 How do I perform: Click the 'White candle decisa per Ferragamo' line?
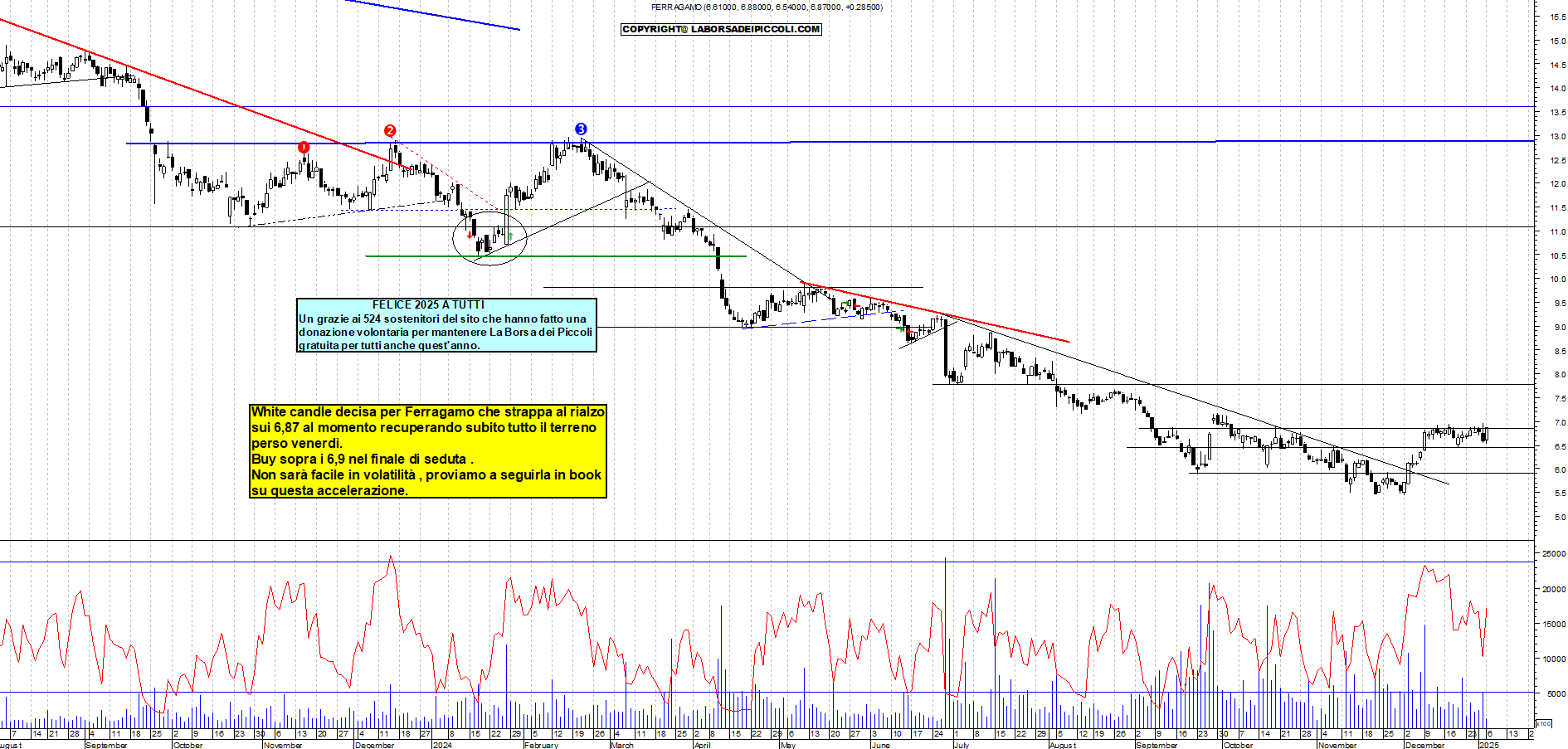tap(428, 411)
